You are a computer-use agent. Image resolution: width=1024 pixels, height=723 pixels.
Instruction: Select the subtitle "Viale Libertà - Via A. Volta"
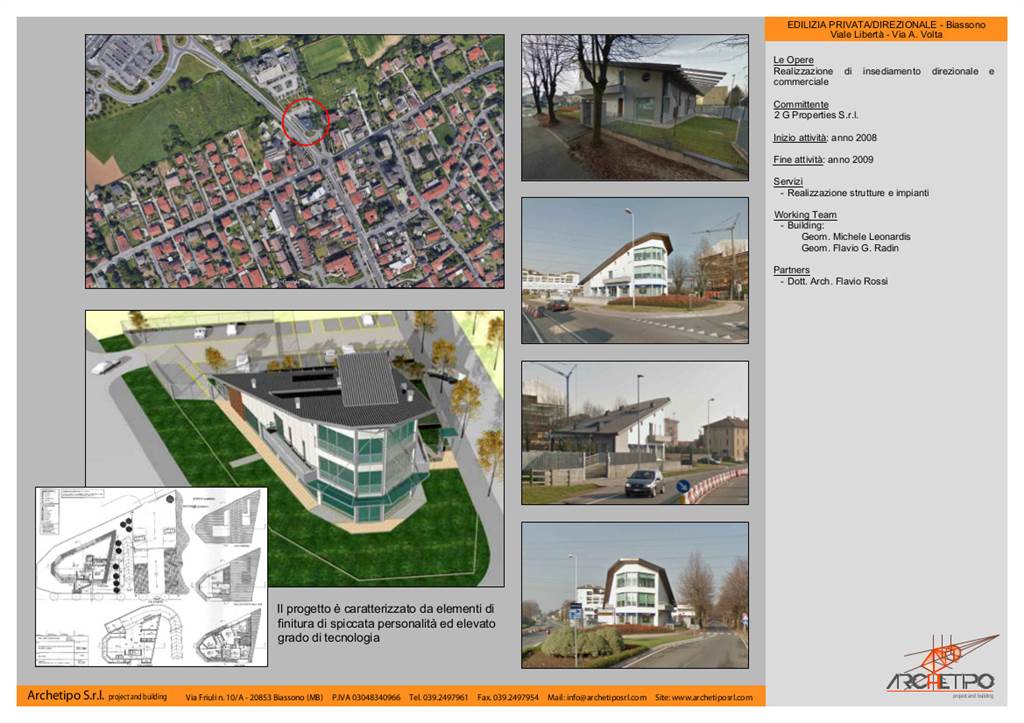886,35
